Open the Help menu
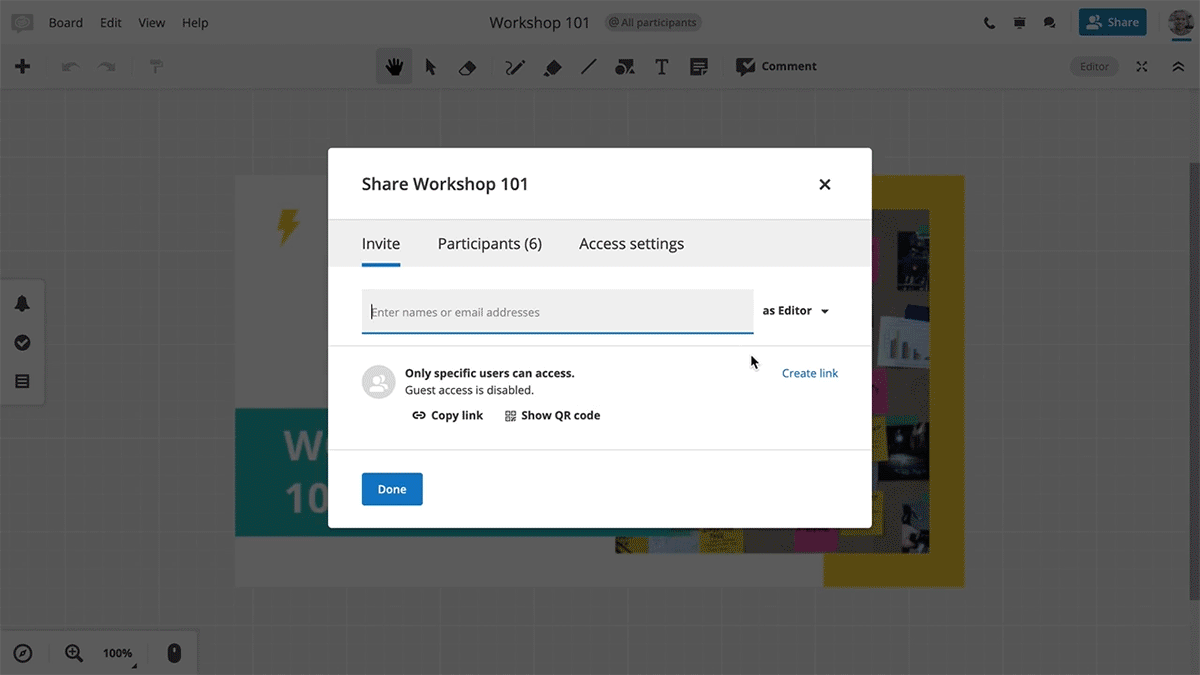Image resolution: width=1200 pixels, height=675 pixels. tap(195, 22)
